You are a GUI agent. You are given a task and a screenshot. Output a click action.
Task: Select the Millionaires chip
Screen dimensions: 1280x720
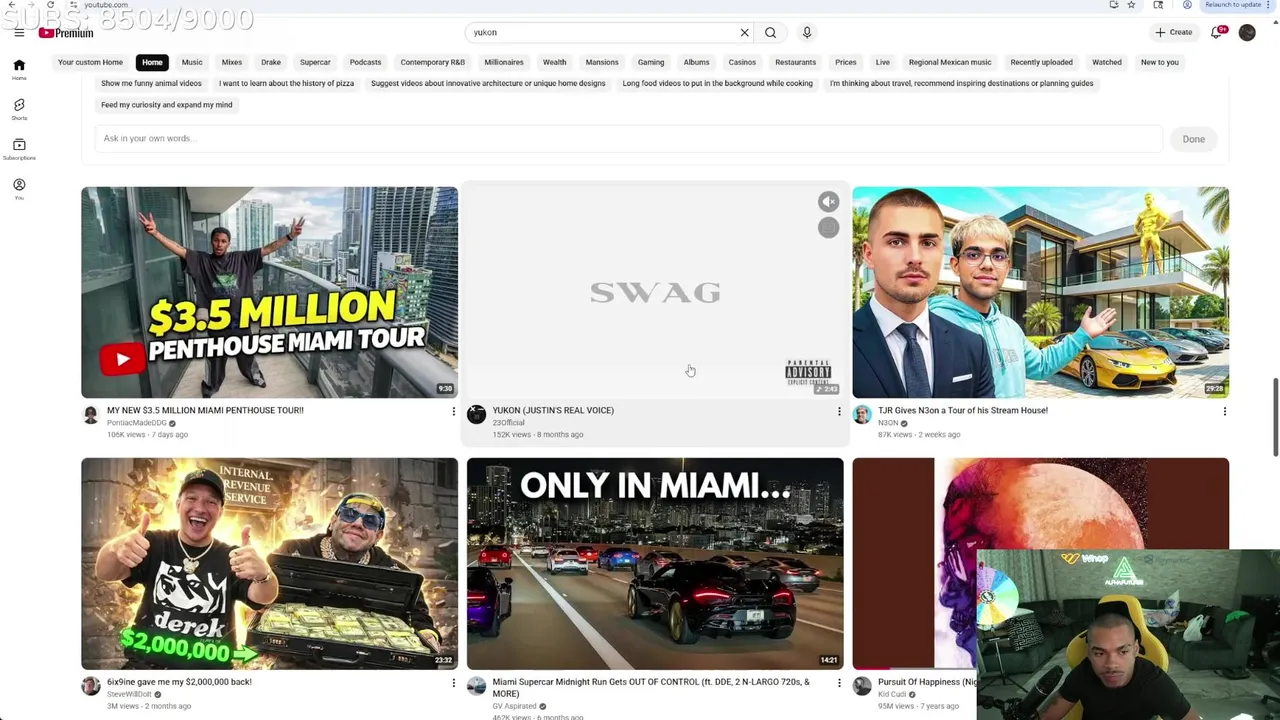pyautogui.click(x=504, y=62)
